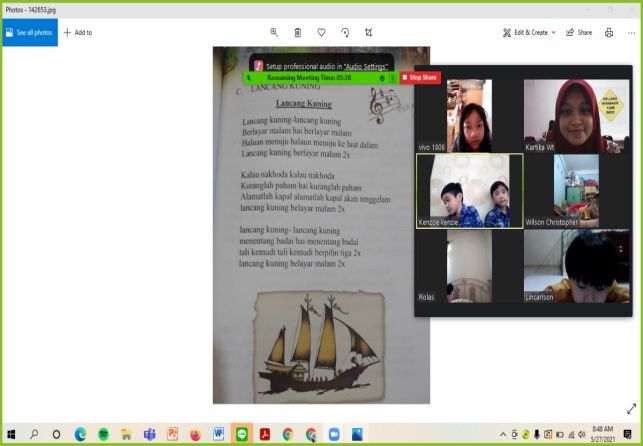Open Microsoft Word from the taskbar
The image size is (643, 446).
point(219,434)
